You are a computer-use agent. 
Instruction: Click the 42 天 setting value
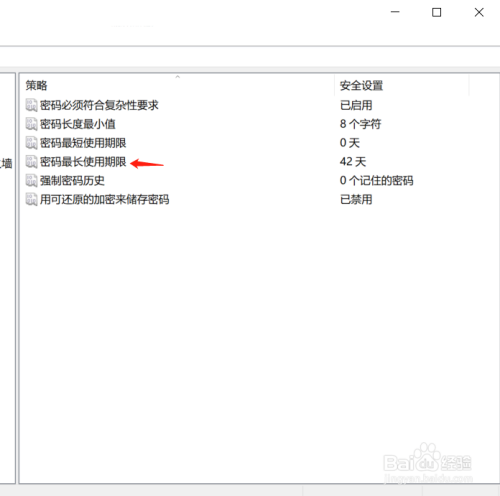pyautogui.click(x=353, y=162)
